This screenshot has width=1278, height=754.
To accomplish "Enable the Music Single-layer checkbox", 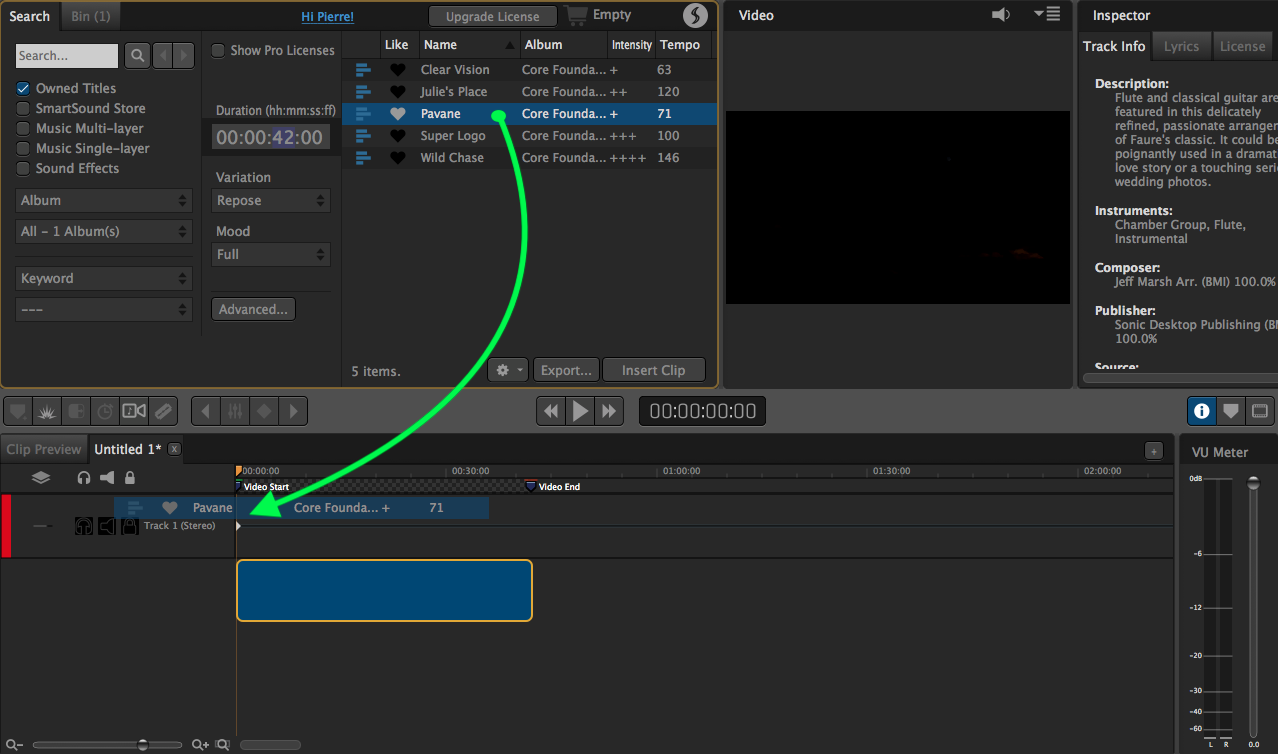I will (x=23, y=148).
